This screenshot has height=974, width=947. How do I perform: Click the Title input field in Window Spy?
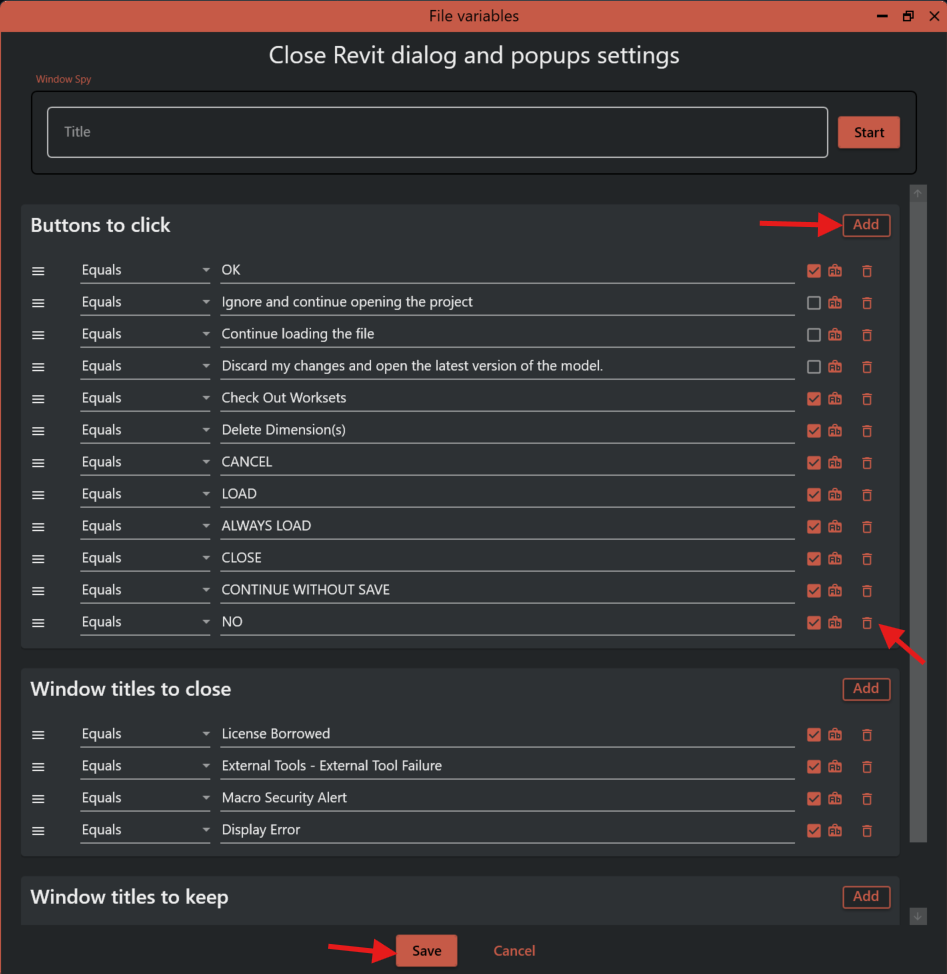[x=437, y=131]
